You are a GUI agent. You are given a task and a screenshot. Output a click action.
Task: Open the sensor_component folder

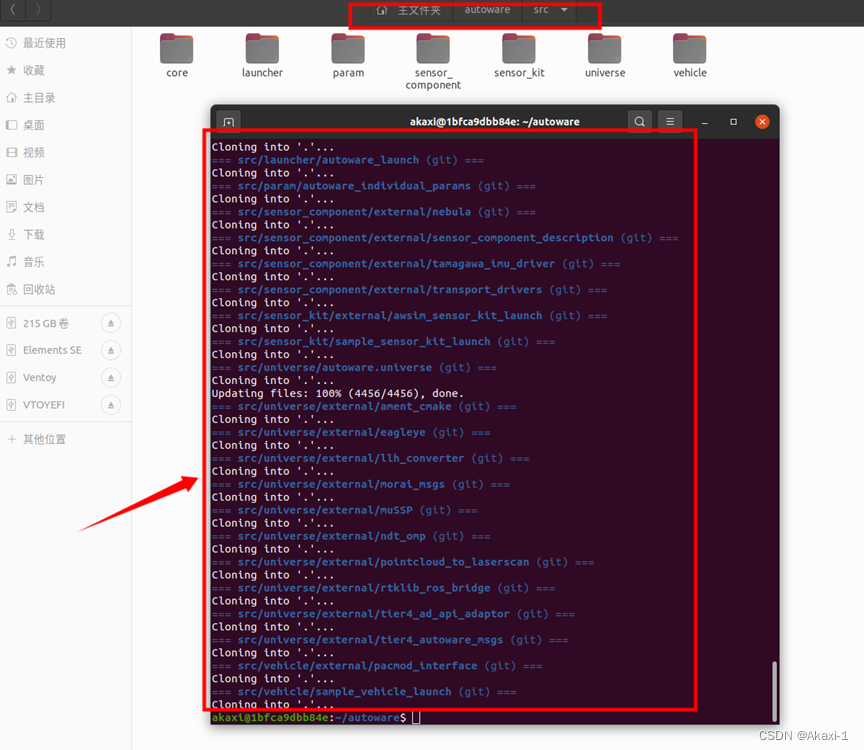pyautogui.click(x=433, y=61)
